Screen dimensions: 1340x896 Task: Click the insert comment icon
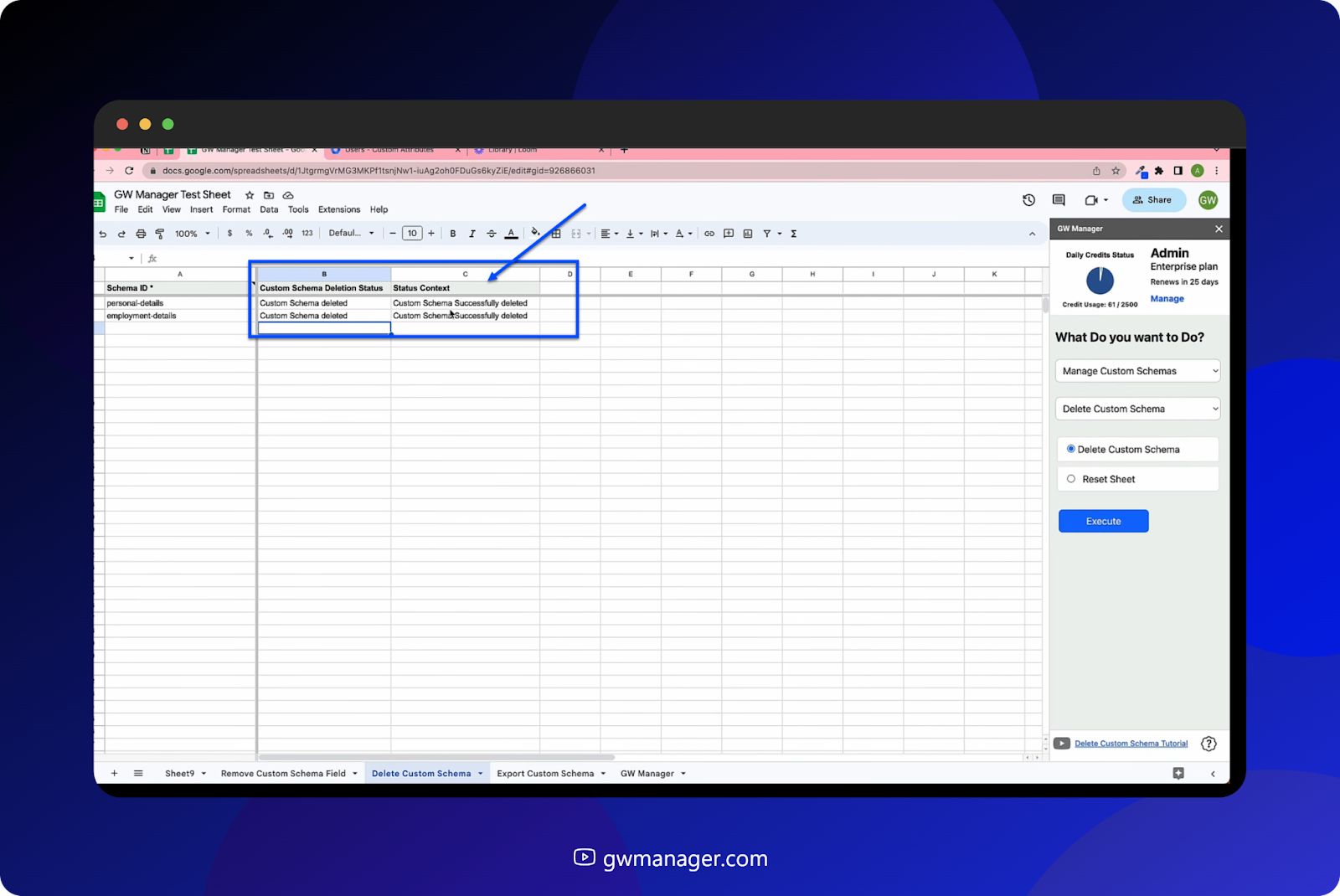pos(729,234)
